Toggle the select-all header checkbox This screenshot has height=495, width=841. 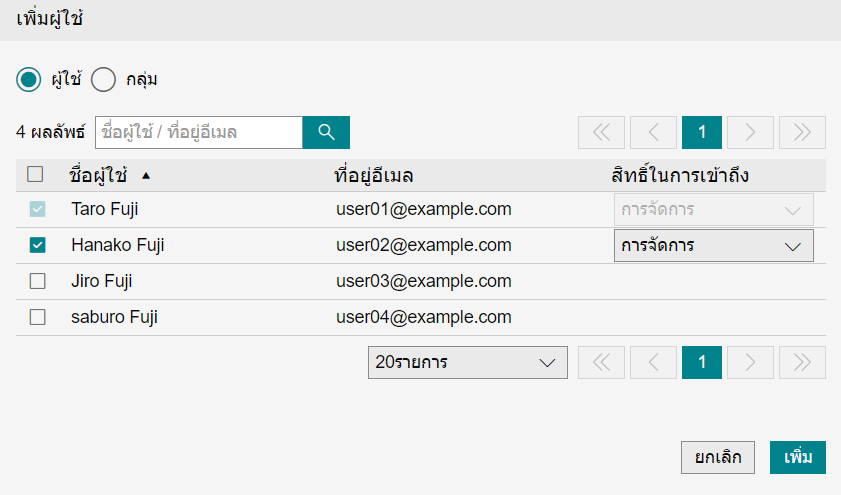pyautogui.click(x=36, y=174)
